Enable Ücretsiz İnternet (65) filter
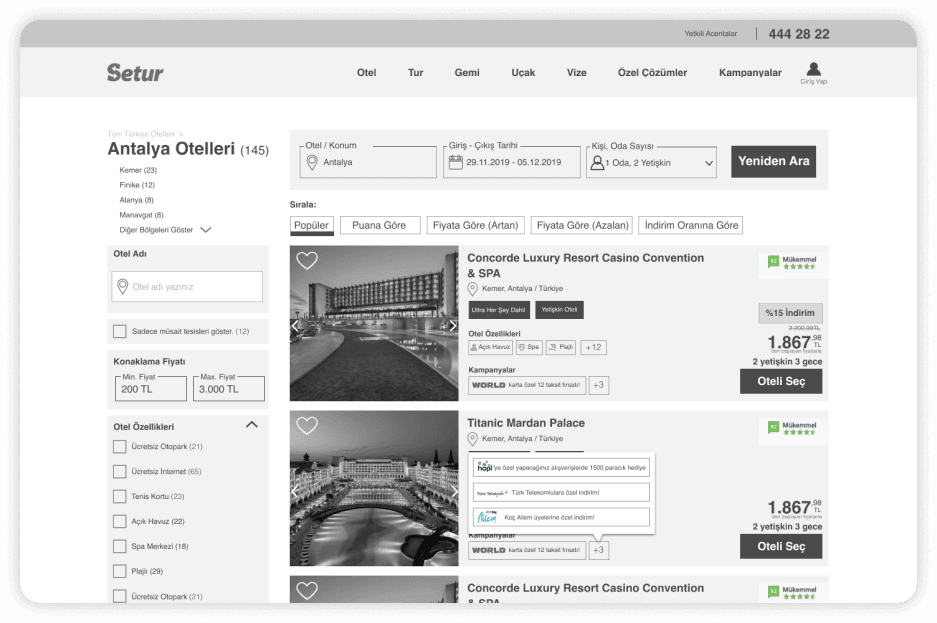This screenshot has height=623, width=937. (120, 472)
